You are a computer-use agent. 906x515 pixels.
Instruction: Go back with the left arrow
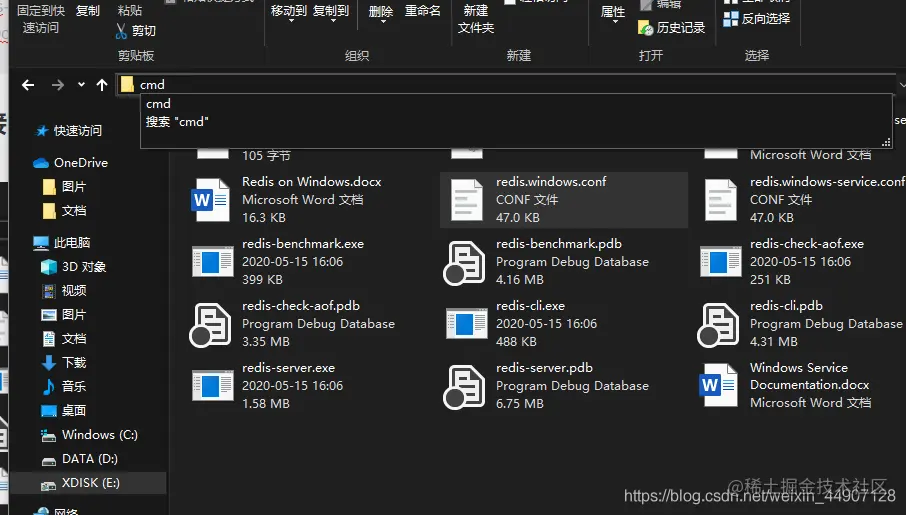28,86
